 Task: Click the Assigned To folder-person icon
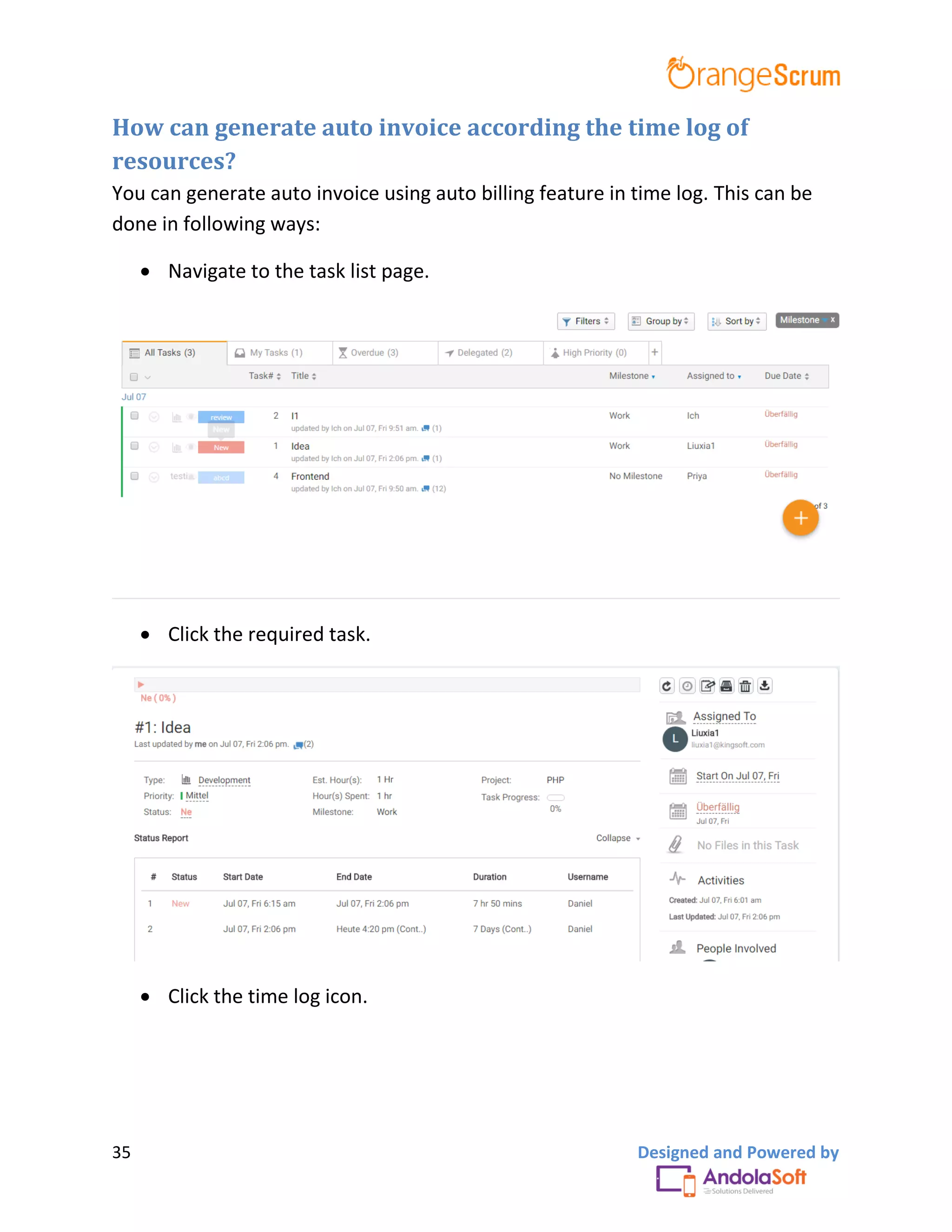(x=675, y=717)
